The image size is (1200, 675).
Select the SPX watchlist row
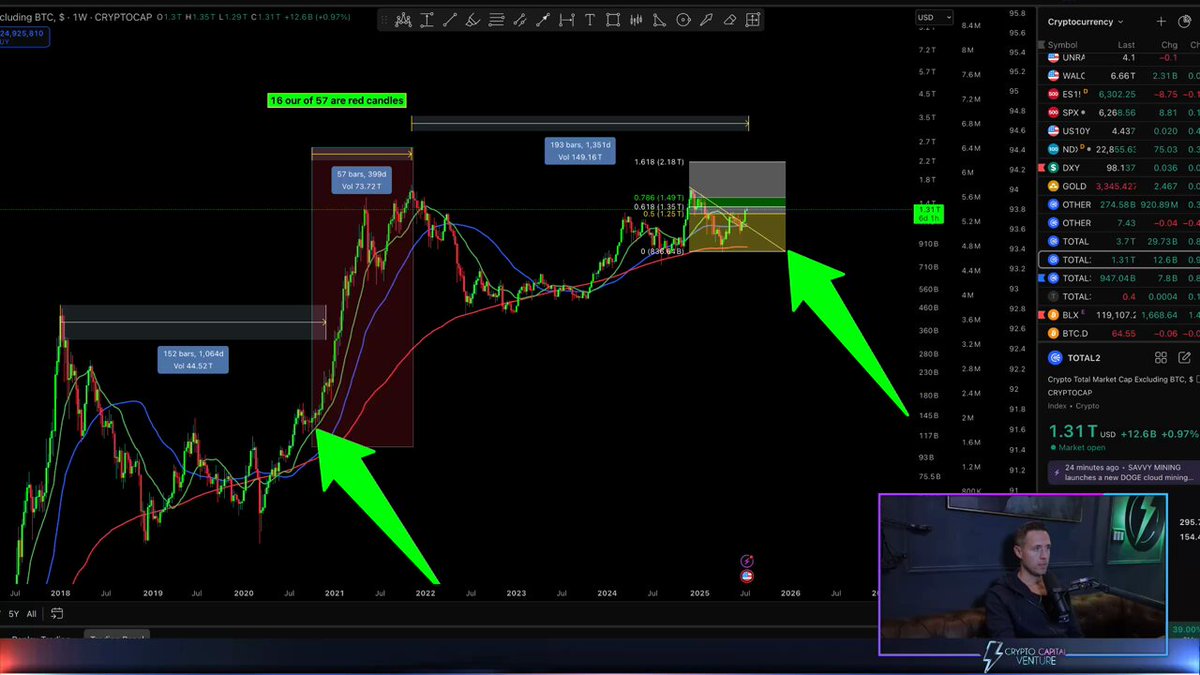(x=1119, y=113)
